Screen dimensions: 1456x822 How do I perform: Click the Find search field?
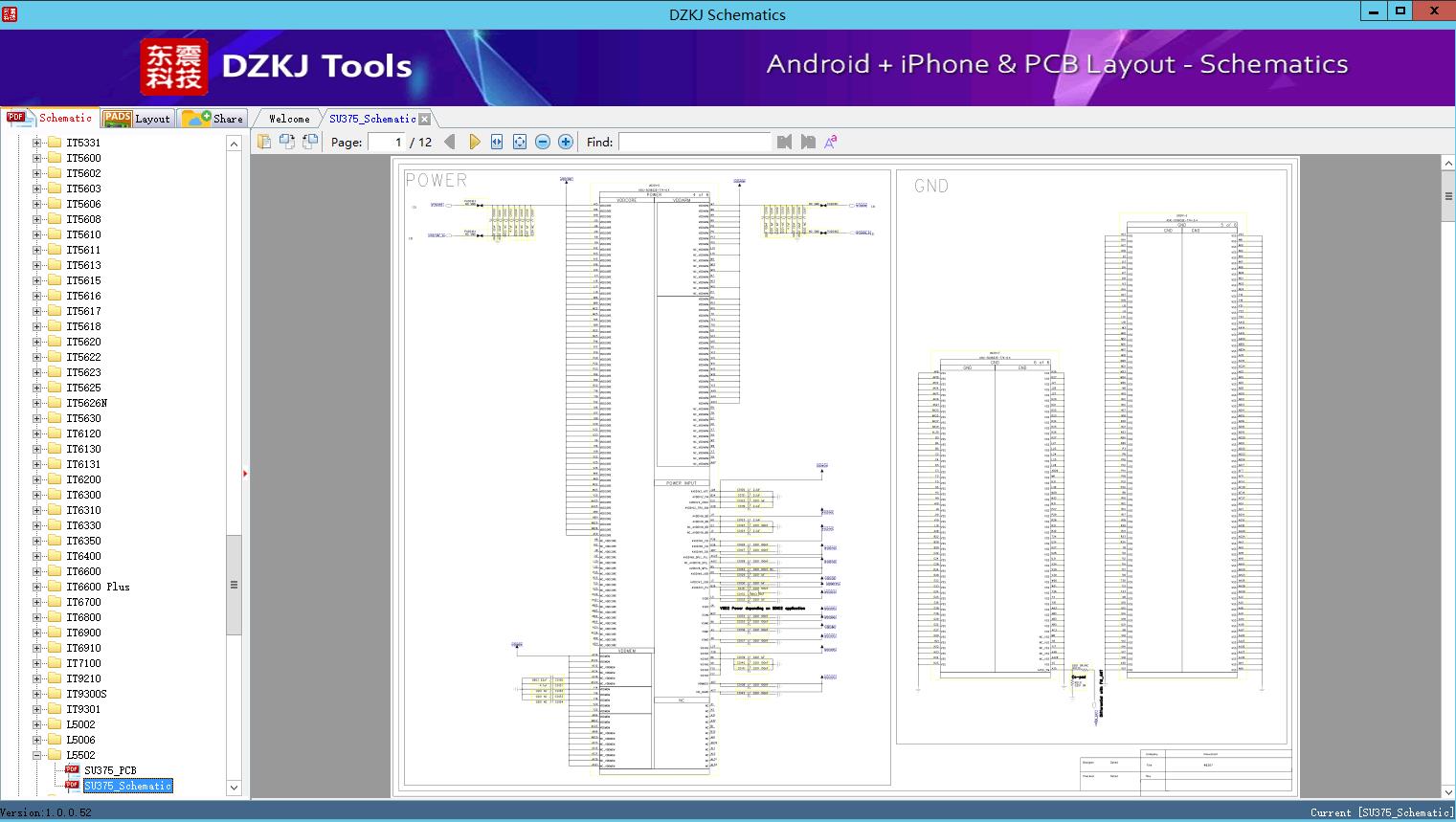(x=694, y=142)
